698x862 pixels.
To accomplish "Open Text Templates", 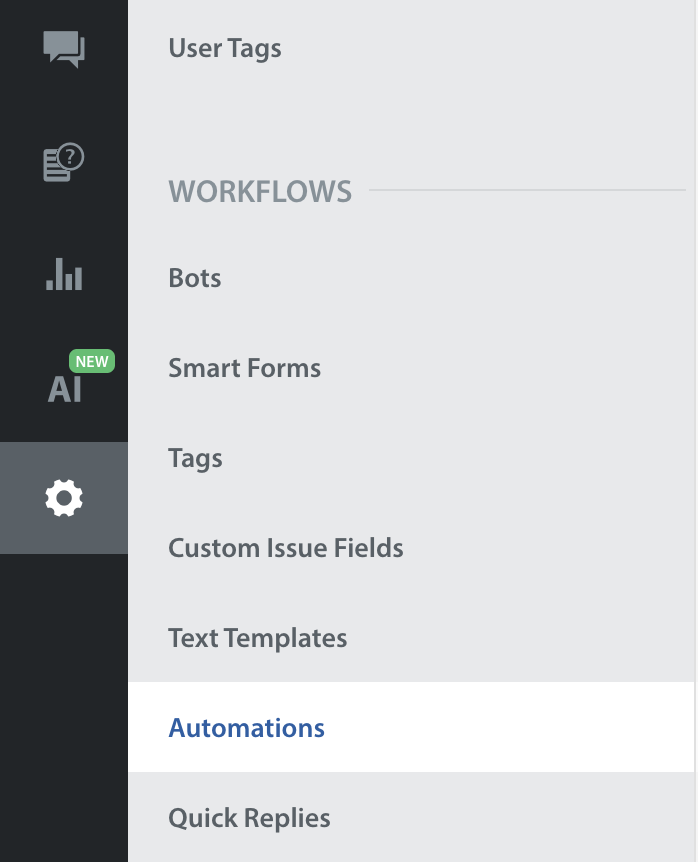I will pos(258,638).
